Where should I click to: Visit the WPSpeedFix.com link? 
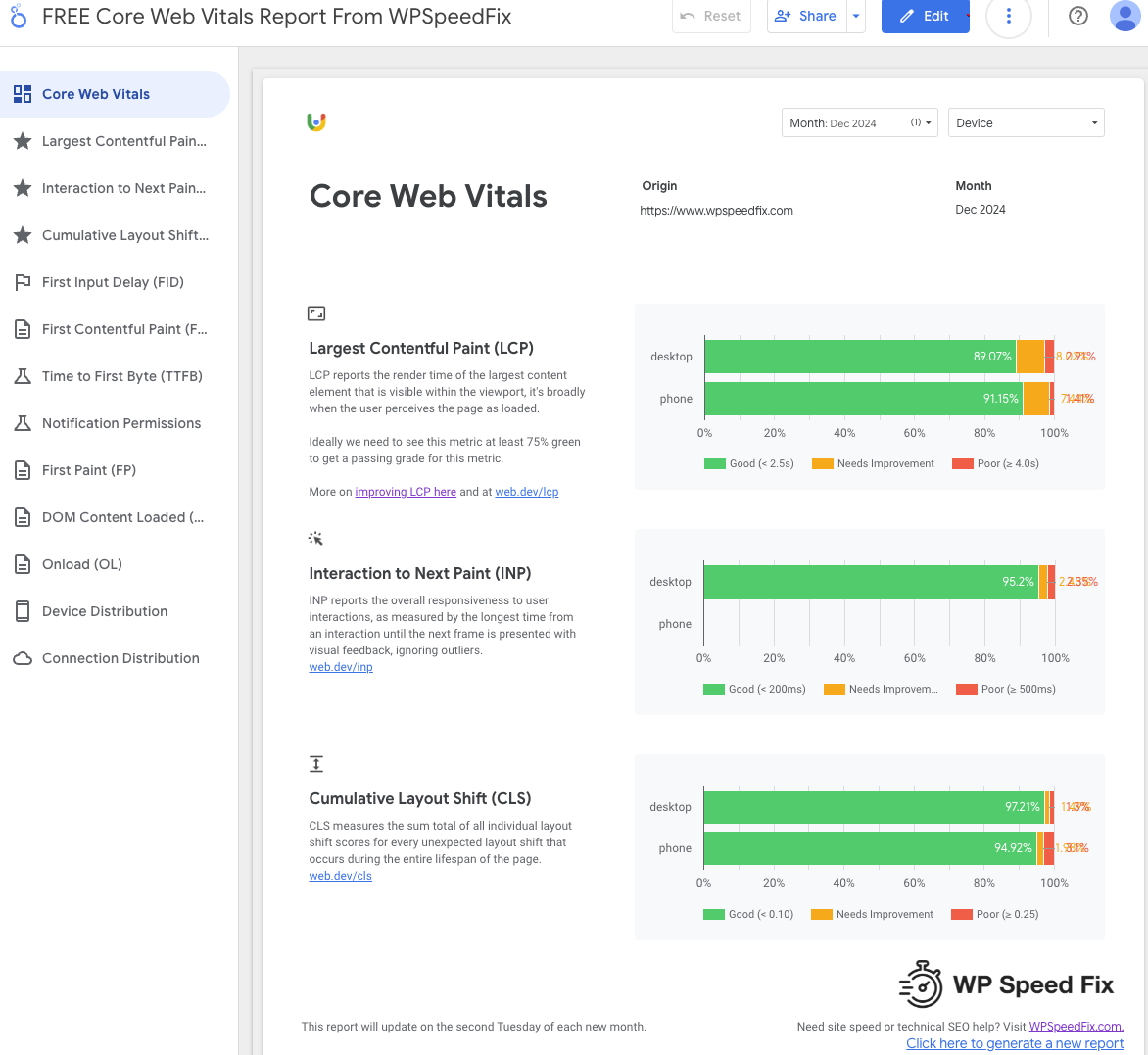[x=1076, y=1027]
